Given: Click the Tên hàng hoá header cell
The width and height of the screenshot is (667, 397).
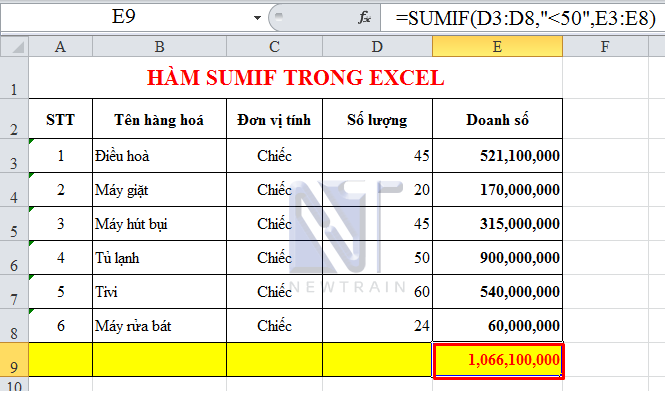Looking at the screenshot, I should point(160,119).
